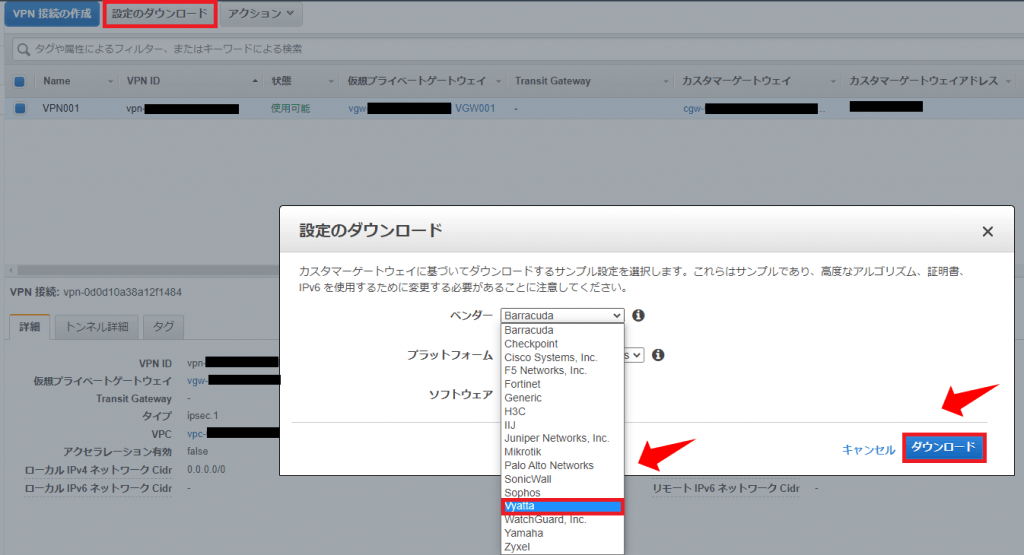This screenshot has width=1024, height=555.
Task: Select F5 Networks, Inc. in vendor list
Action: pyautogui.click(x=562, y=371)
